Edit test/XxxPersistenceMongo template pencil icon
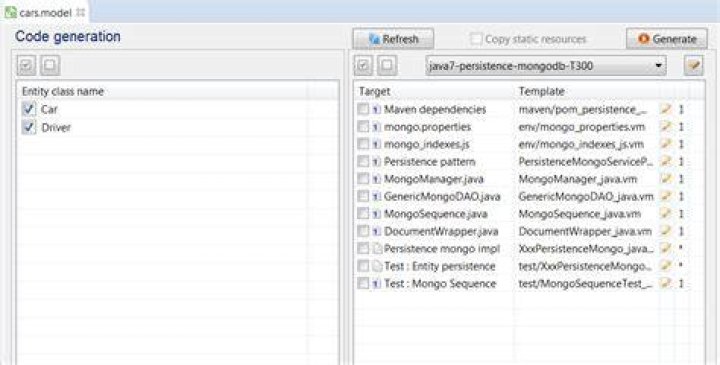The image size is (720, 365). pos(665,266)
